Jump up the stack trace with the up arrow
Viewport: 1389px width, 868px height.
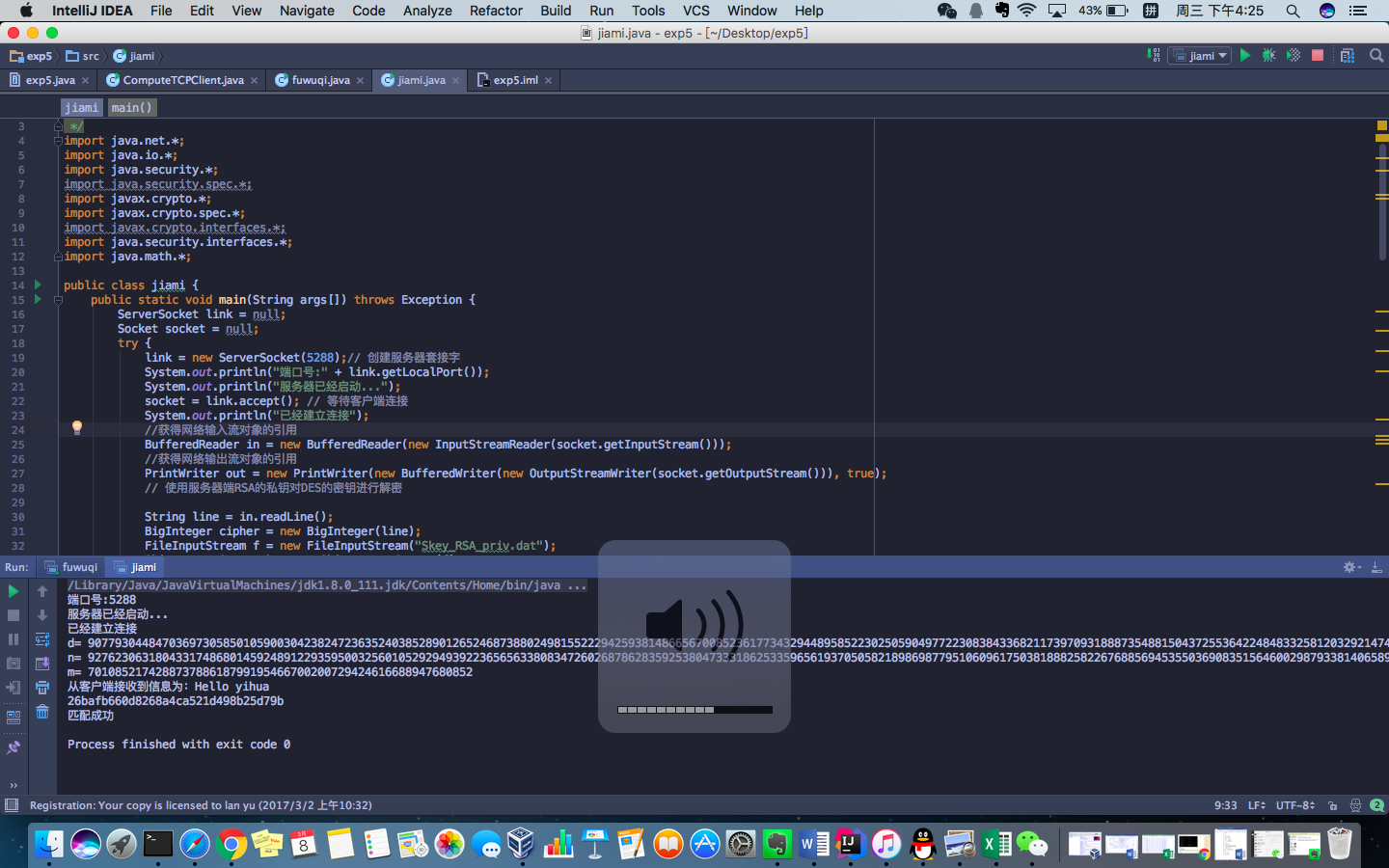point(42,591)
